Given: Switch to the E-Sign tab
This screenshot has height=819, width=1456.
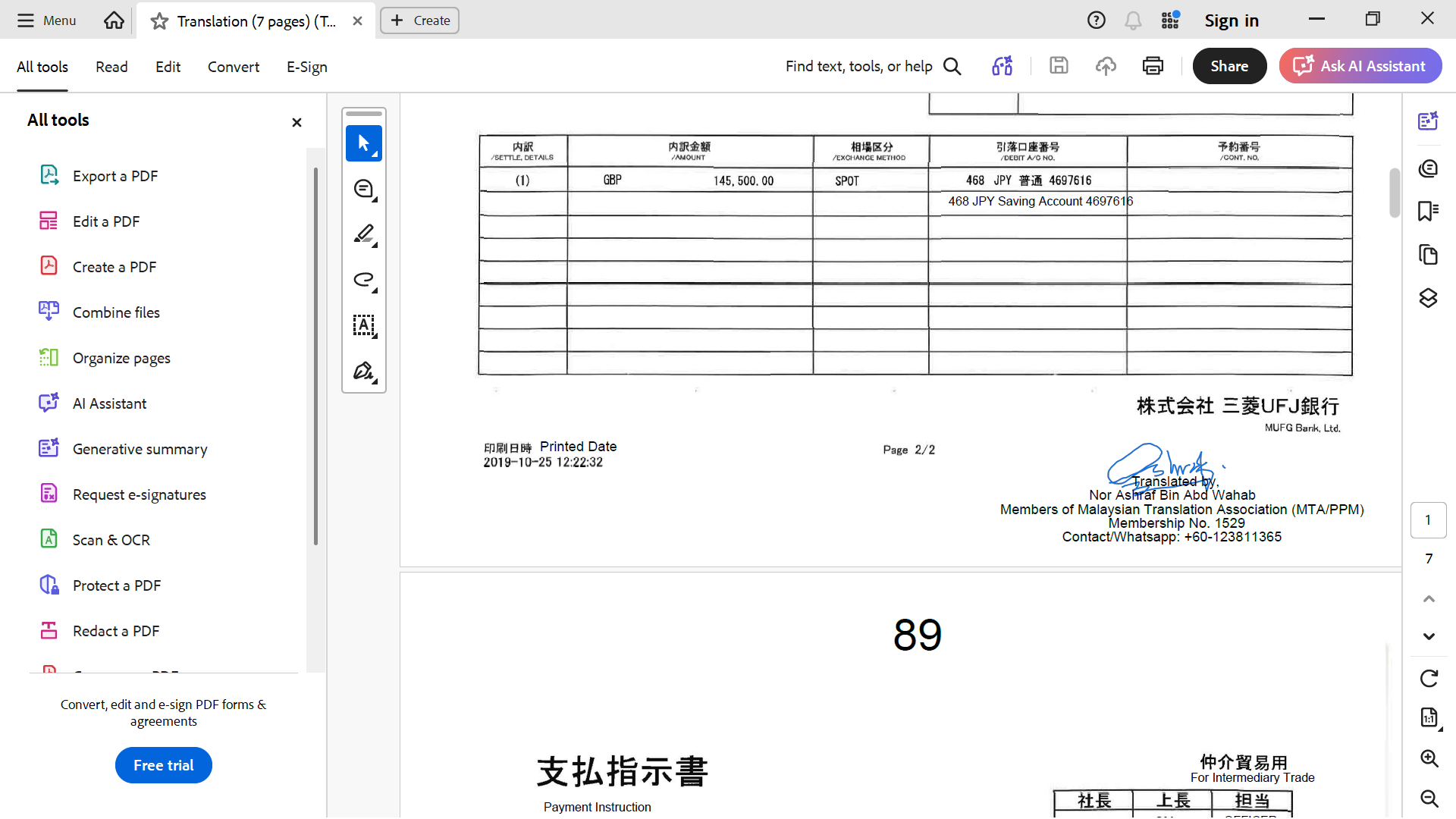Looking at the screenshot, I should (x=307, y=67).
